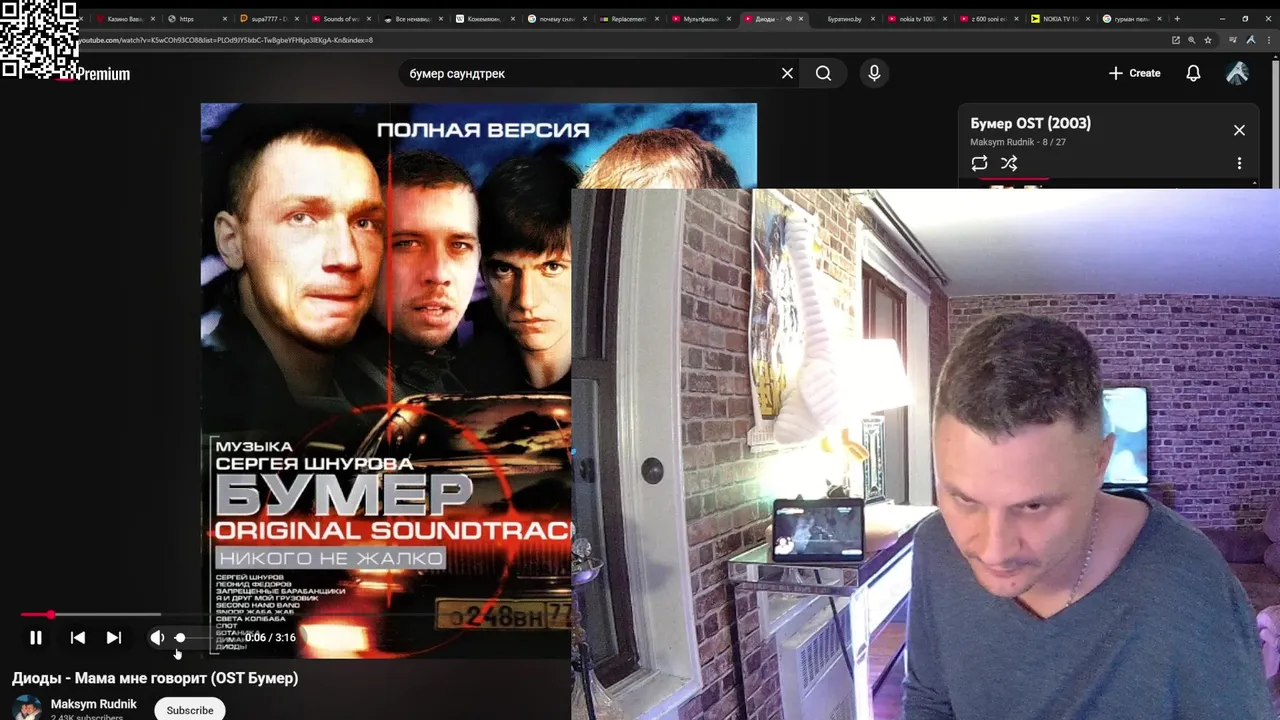
Task: Go to the previous playlist video
Action: pyautogui.click(x=78, y=637)
